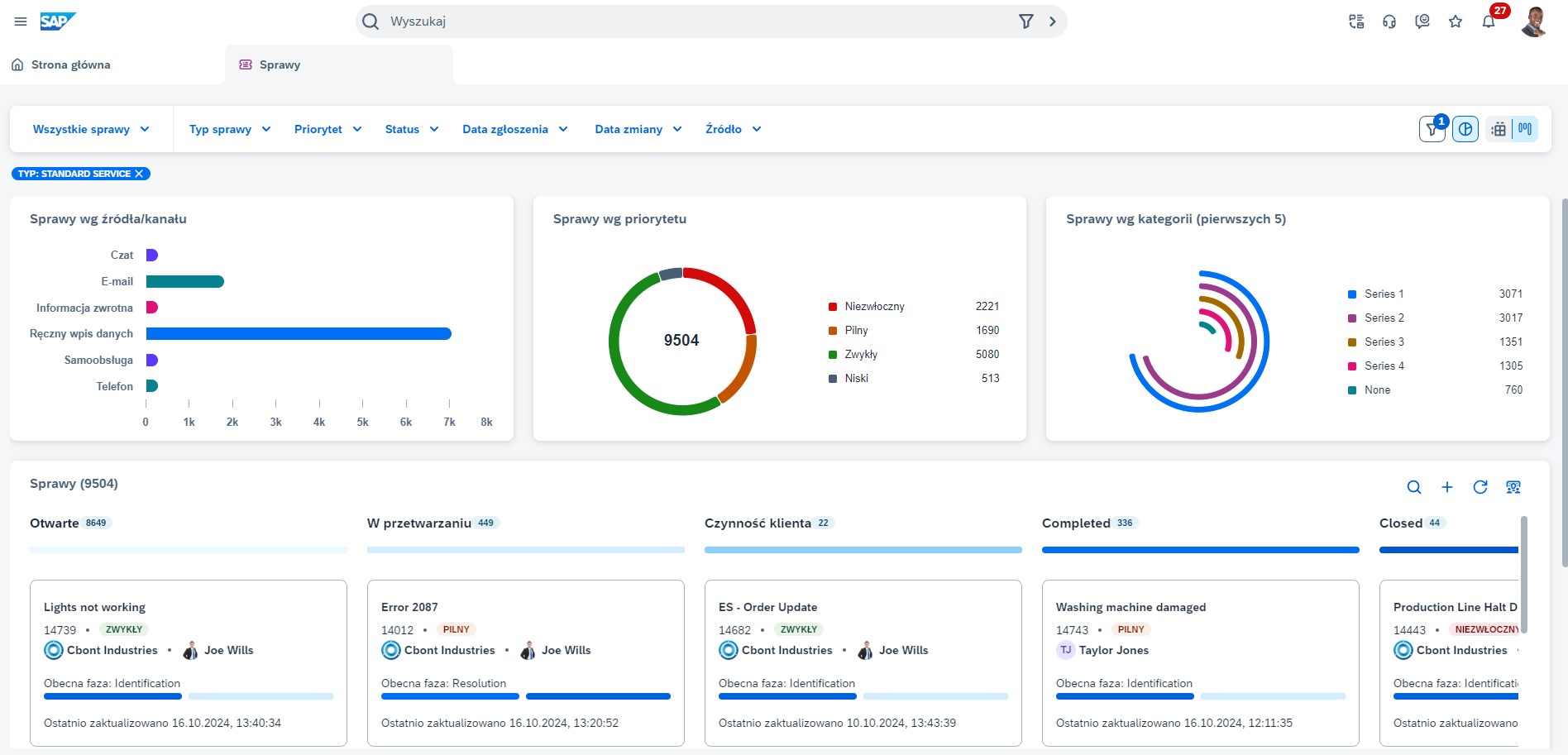The image size is (1568, 755).
Task: Open the notifications bell showing 27 alerts
Action: pos(1488,22)
